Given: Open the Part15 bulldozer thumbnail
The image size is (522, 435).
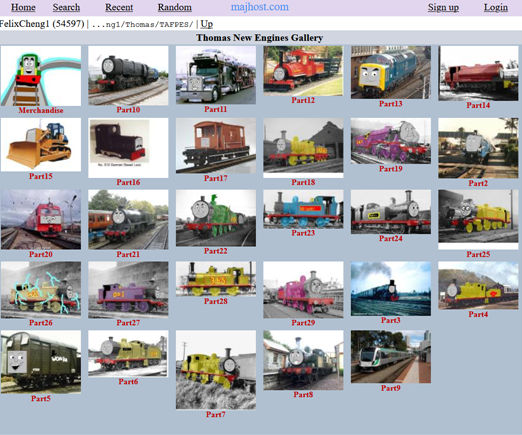Looking at the screenshot, I should coord(41,145).
